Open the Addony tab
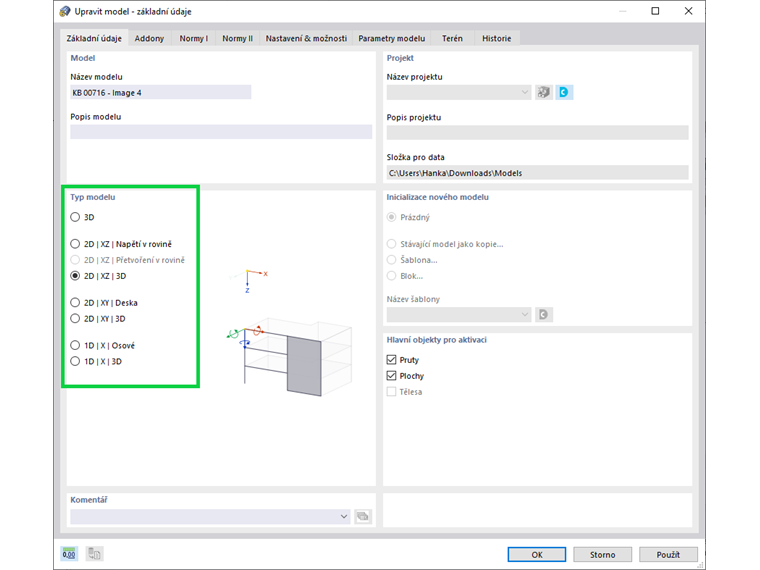This screenshot has height=570, width=760. pos(149,38)
